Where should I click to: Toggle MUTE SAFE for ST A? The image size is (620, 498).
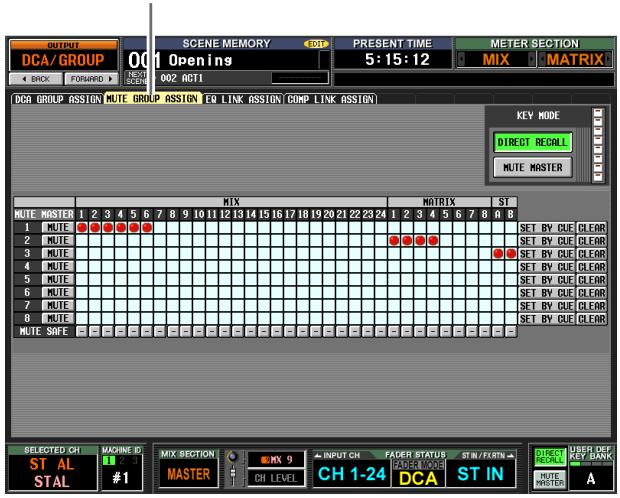click(498, 331)
